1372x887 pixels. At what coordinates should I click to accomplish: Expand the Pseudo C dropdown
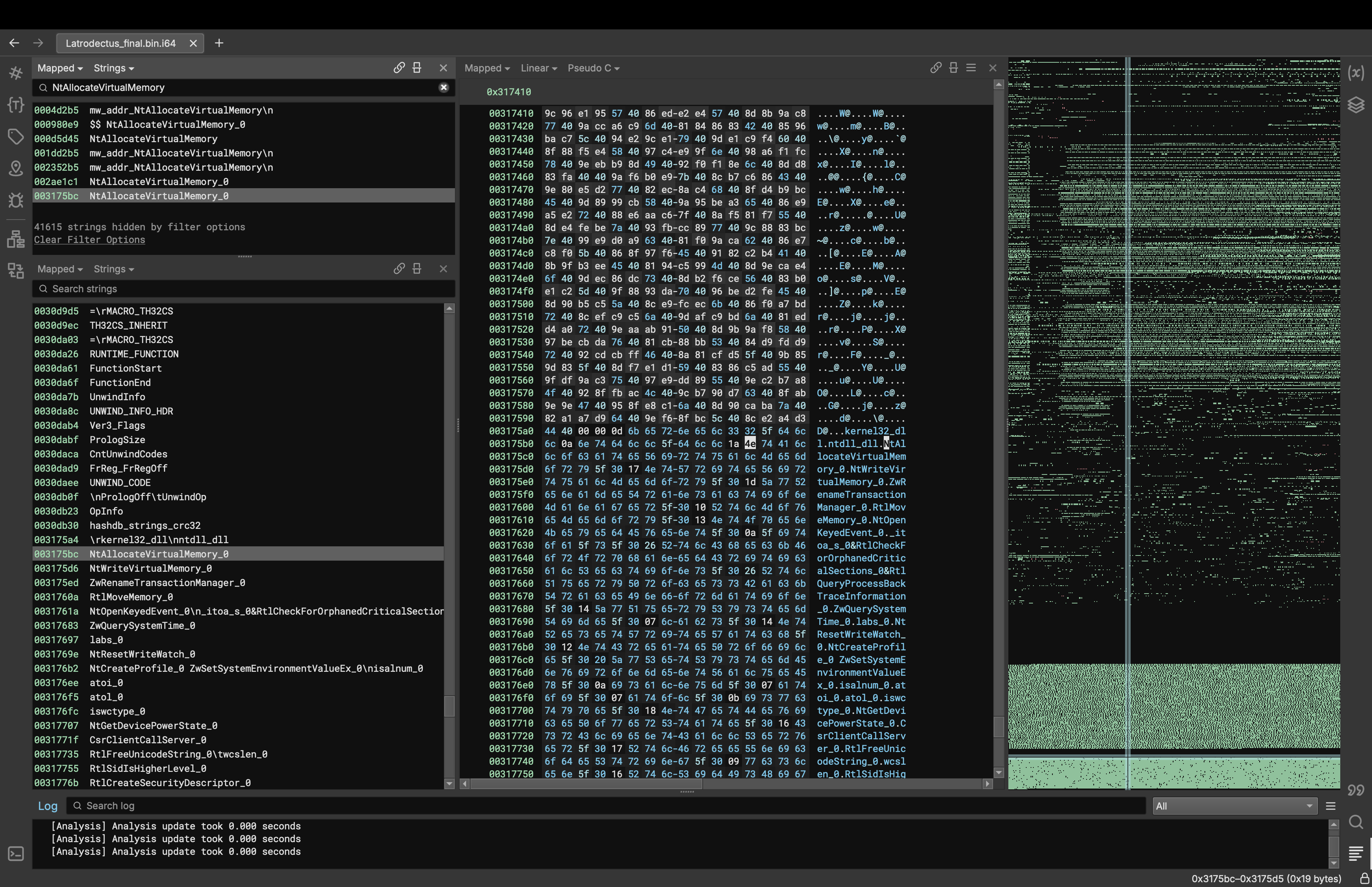(594, 68)
